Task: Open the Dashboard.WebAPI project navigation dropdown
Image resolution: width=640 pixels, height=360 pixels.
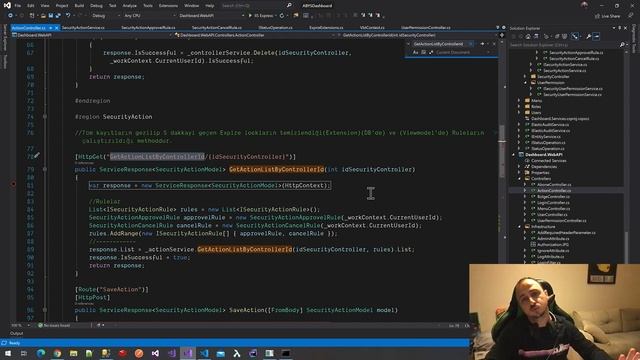Action: pyautogui.click(x=92, y=35)
